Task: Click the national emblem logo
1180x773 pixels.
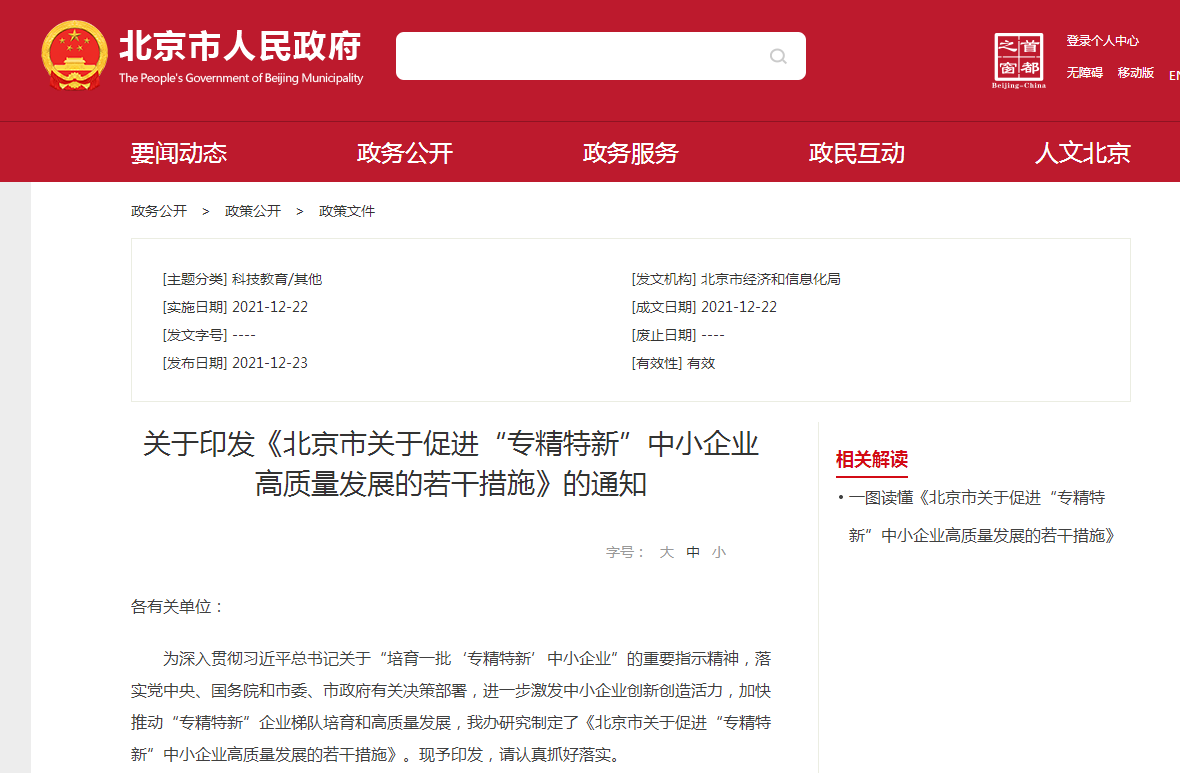Action: point(75,56)
